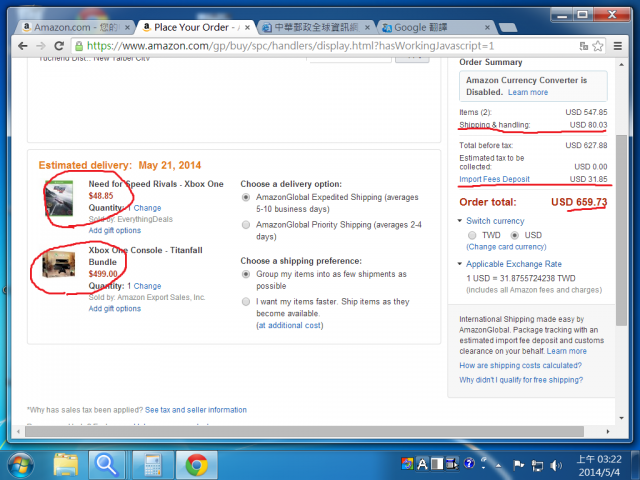Select 'I want my items faster' option

pyautogui.click(x=246, y=302)
